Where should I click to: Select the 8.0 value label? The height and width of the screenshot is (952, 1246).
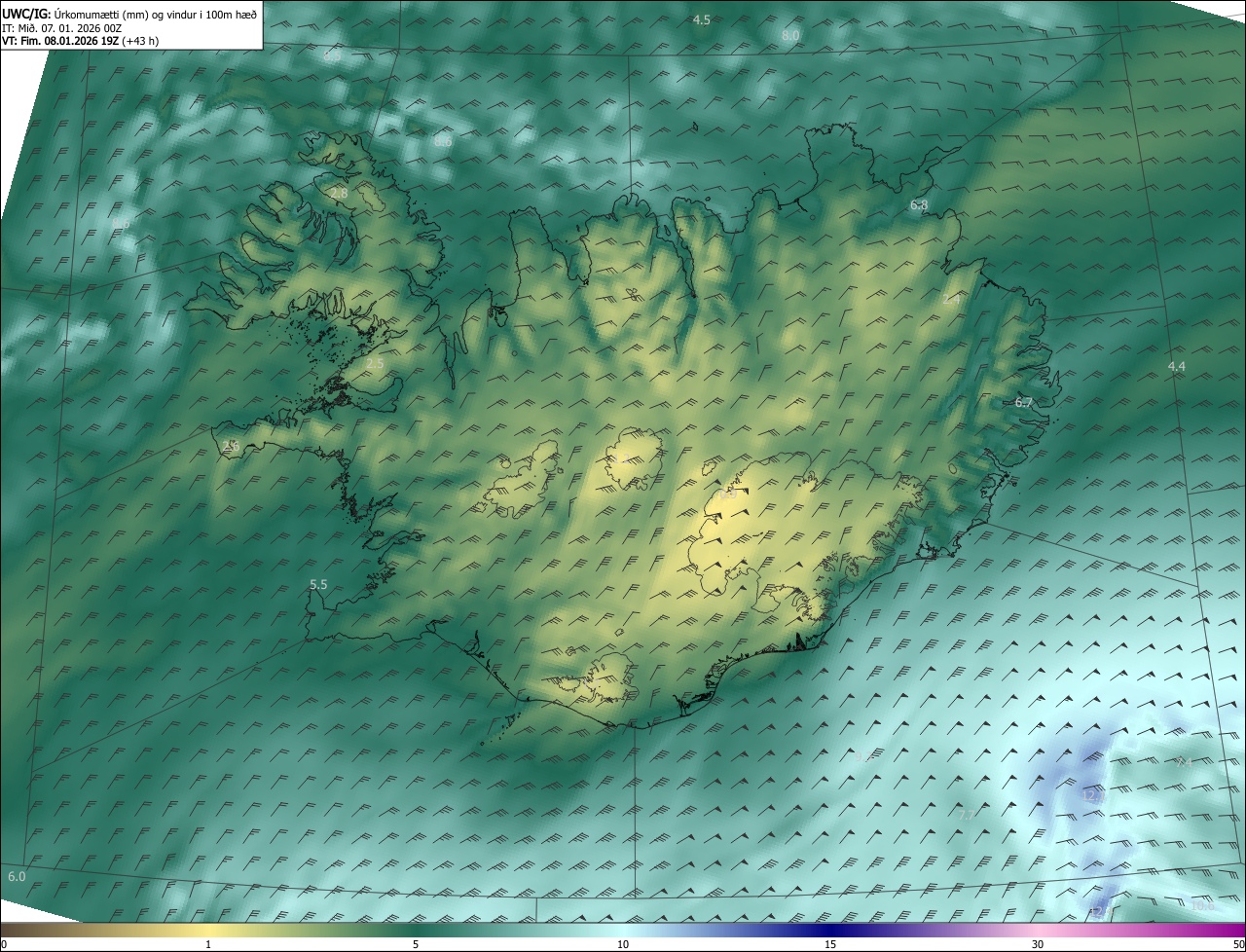tap(790, 35)
